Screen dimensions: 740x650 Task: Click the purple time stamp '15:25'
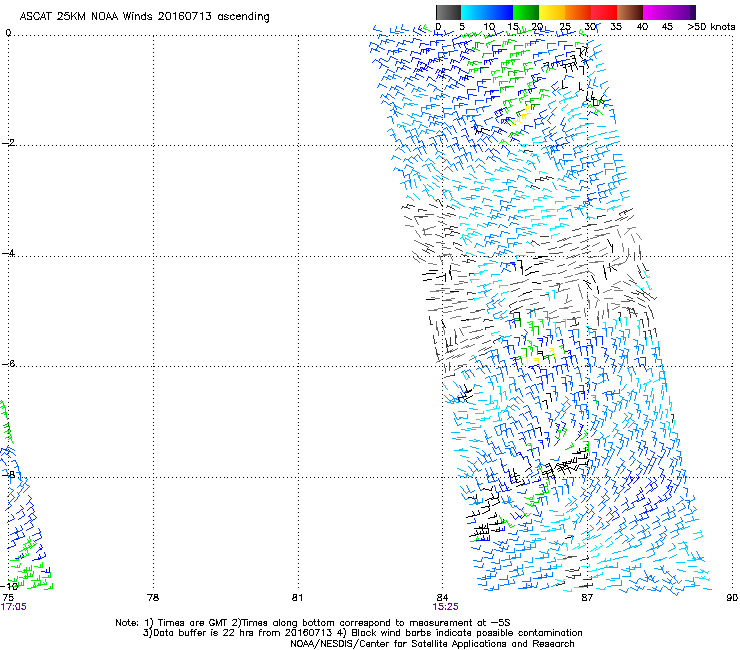tap(446, 607)
